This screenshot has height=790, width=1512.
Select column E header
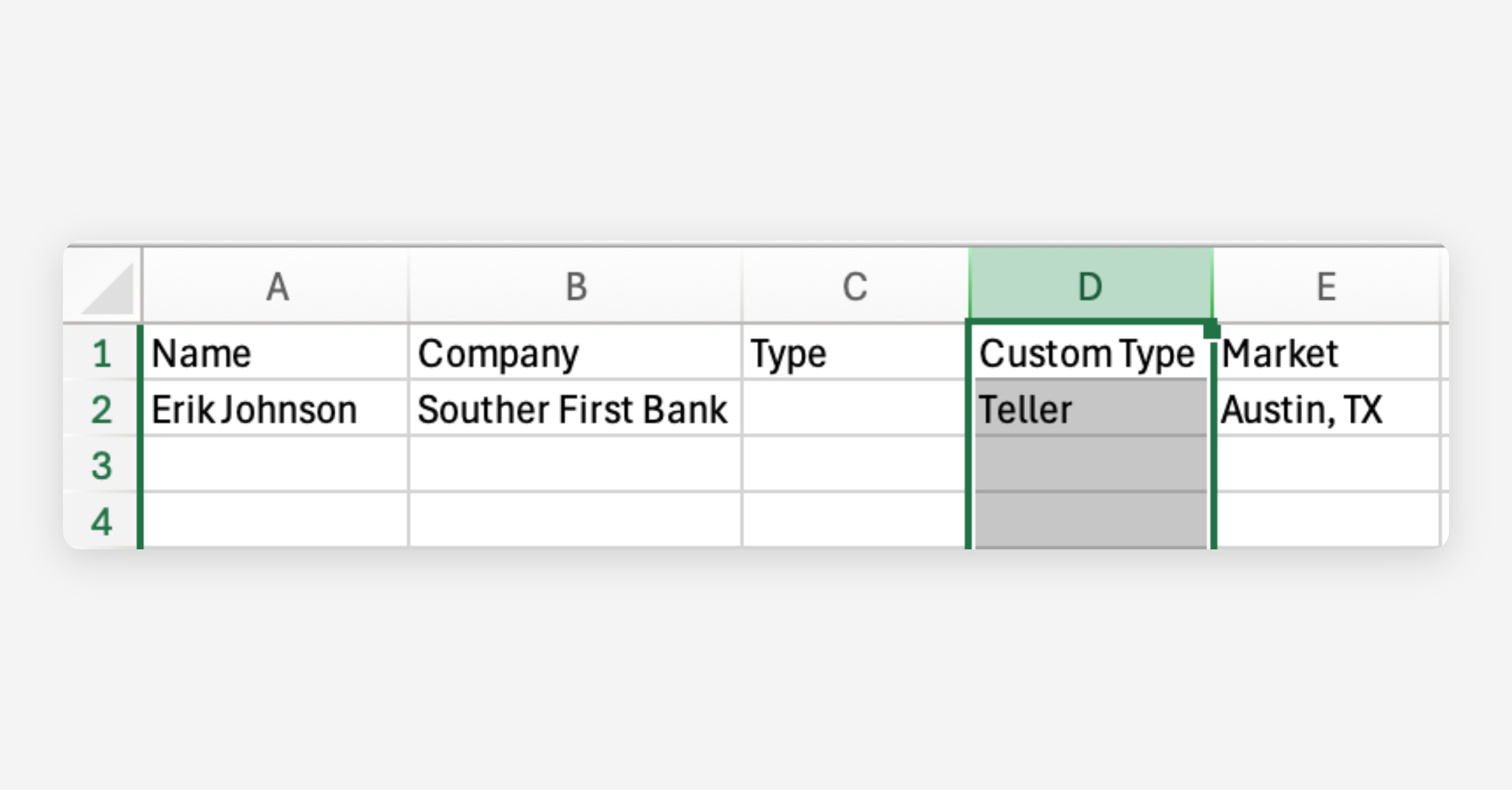tap(1326, 287)
